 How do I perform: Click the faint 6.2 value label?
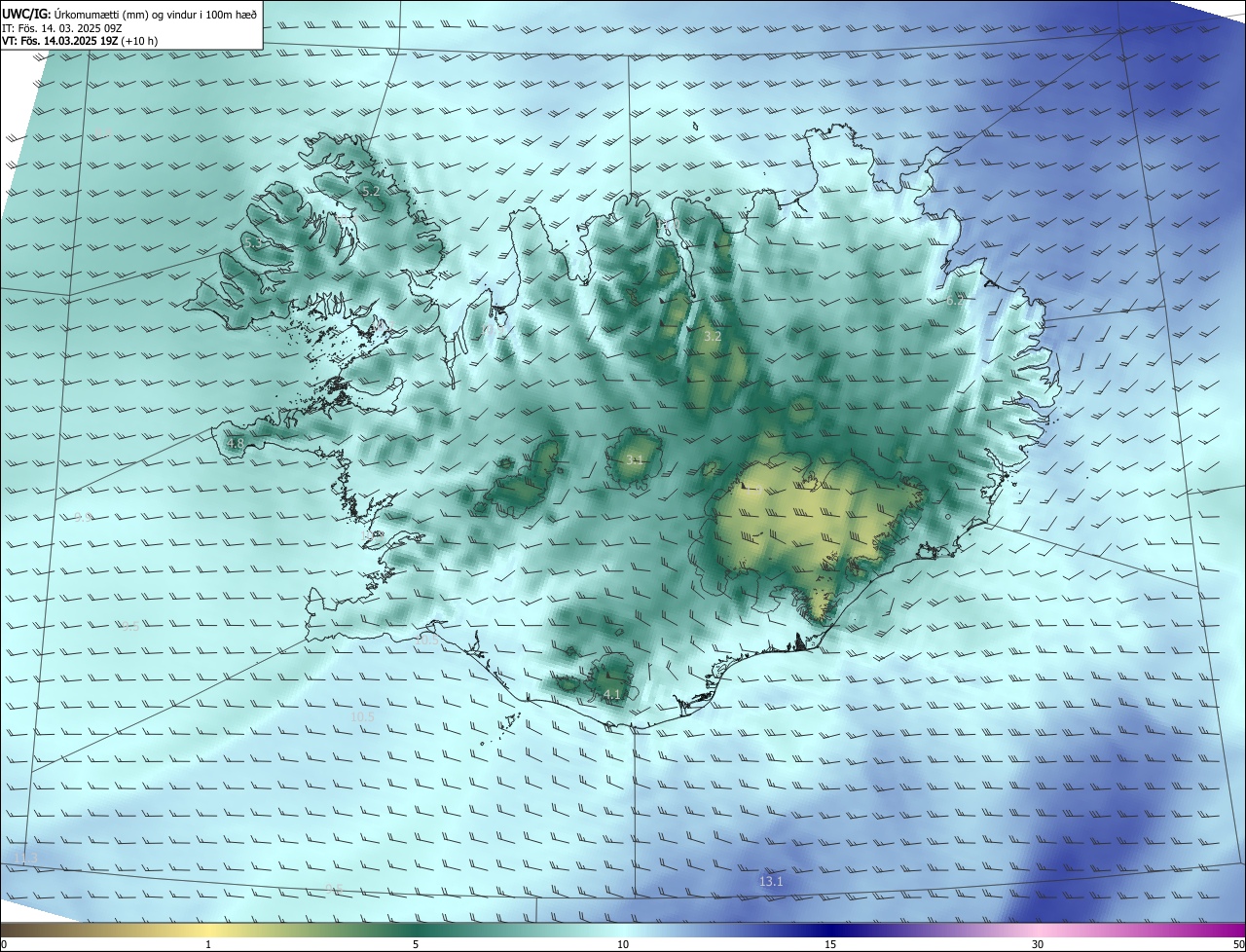pyautogui.click(x=956, y=301)
